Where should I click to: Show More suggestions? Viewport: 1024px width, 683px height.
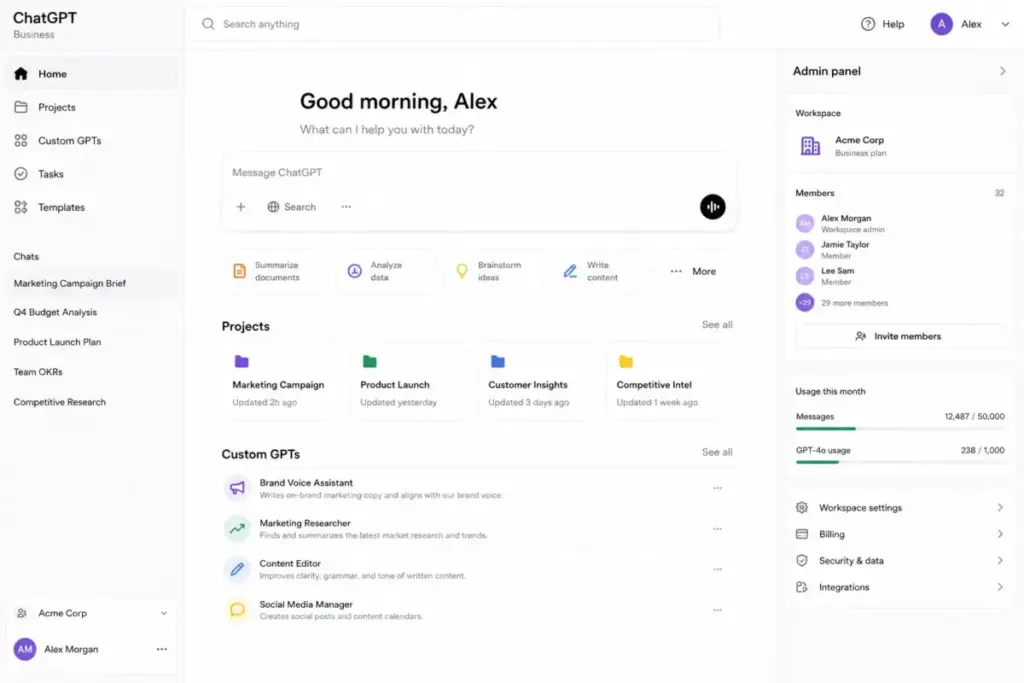pyautogui.click(x=693, y=271)
